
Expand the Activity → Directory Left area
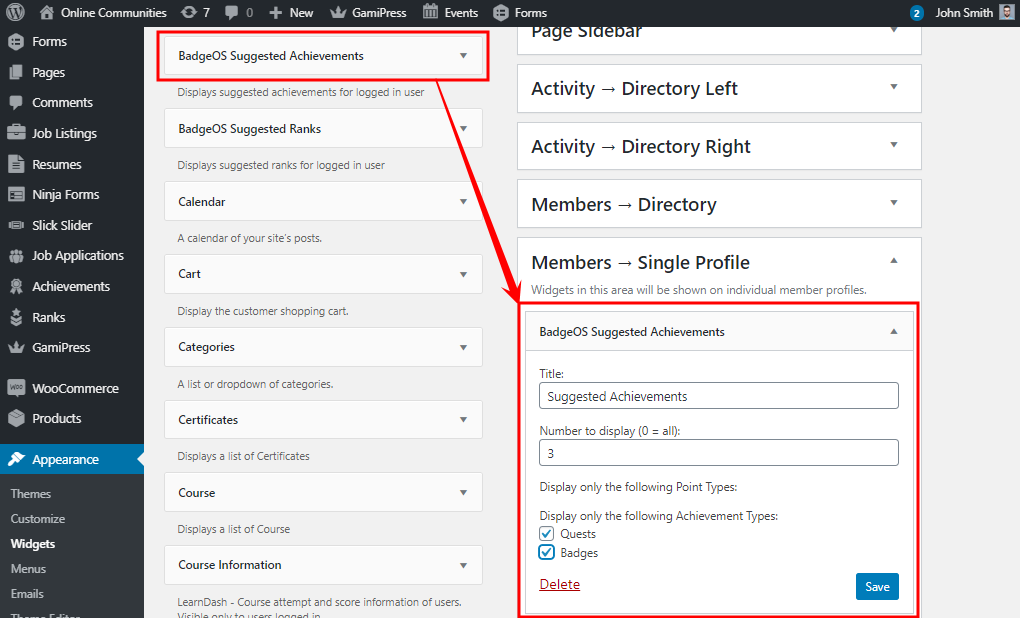(x=894, y=88)
